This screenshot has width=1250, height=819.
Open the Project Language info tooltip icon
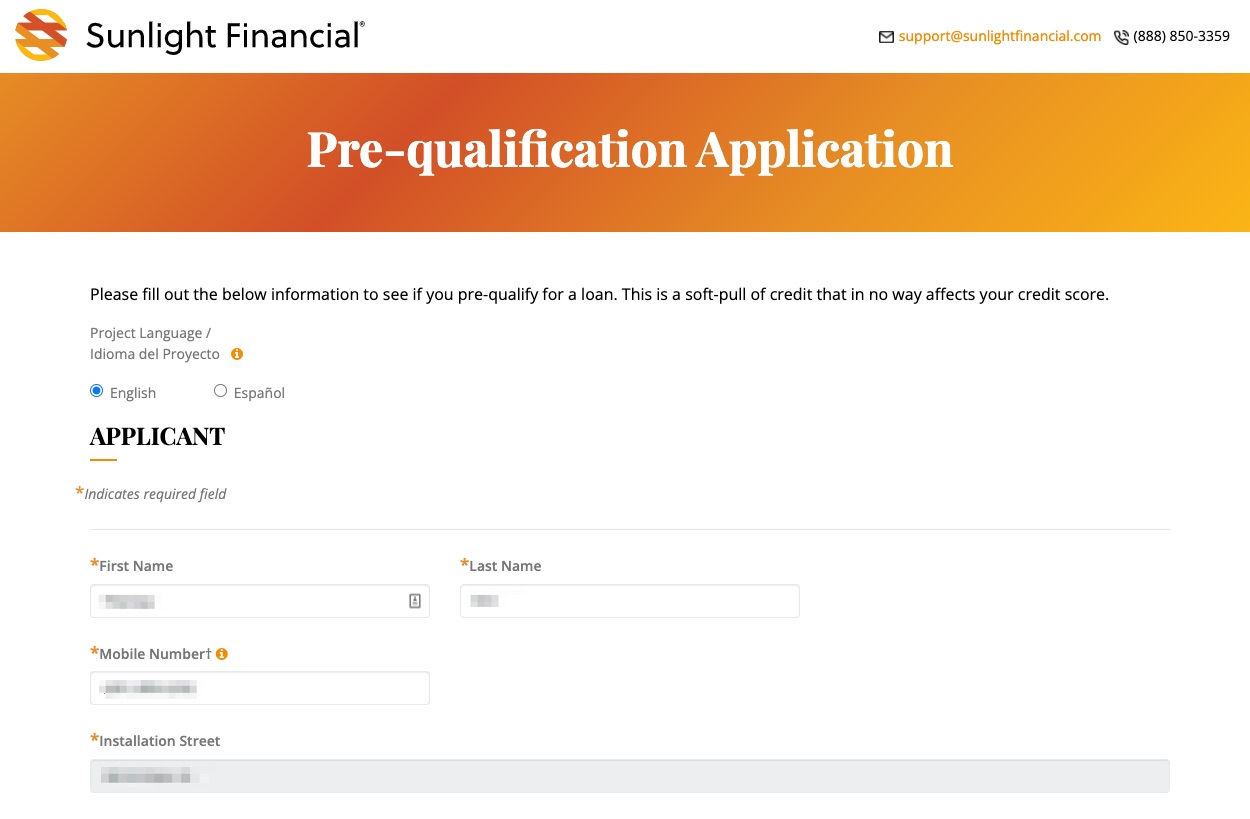(237, 354)
